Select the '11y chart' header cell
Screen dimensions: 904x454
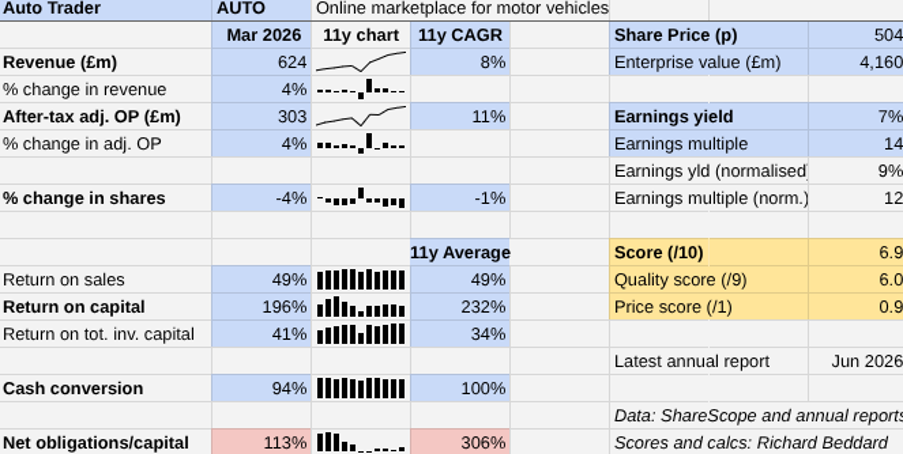361,35
